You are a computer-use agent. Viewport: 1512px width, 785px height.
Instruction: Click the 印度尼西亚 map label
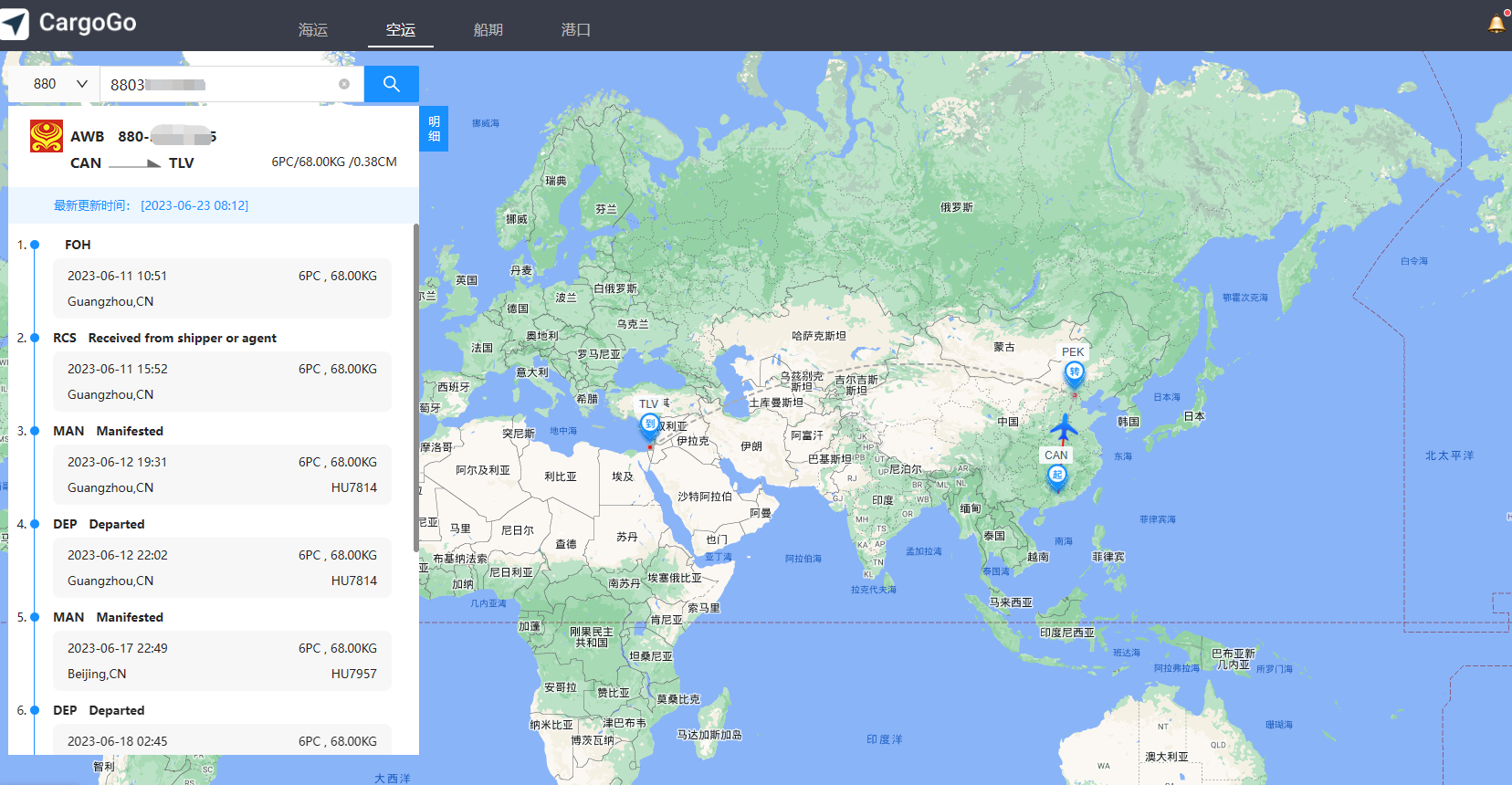click(x=1067, y=633)
